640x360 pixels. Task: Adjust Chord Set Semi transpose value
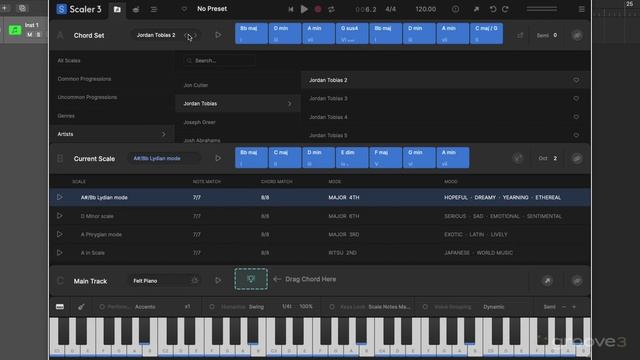pos(555,36)
